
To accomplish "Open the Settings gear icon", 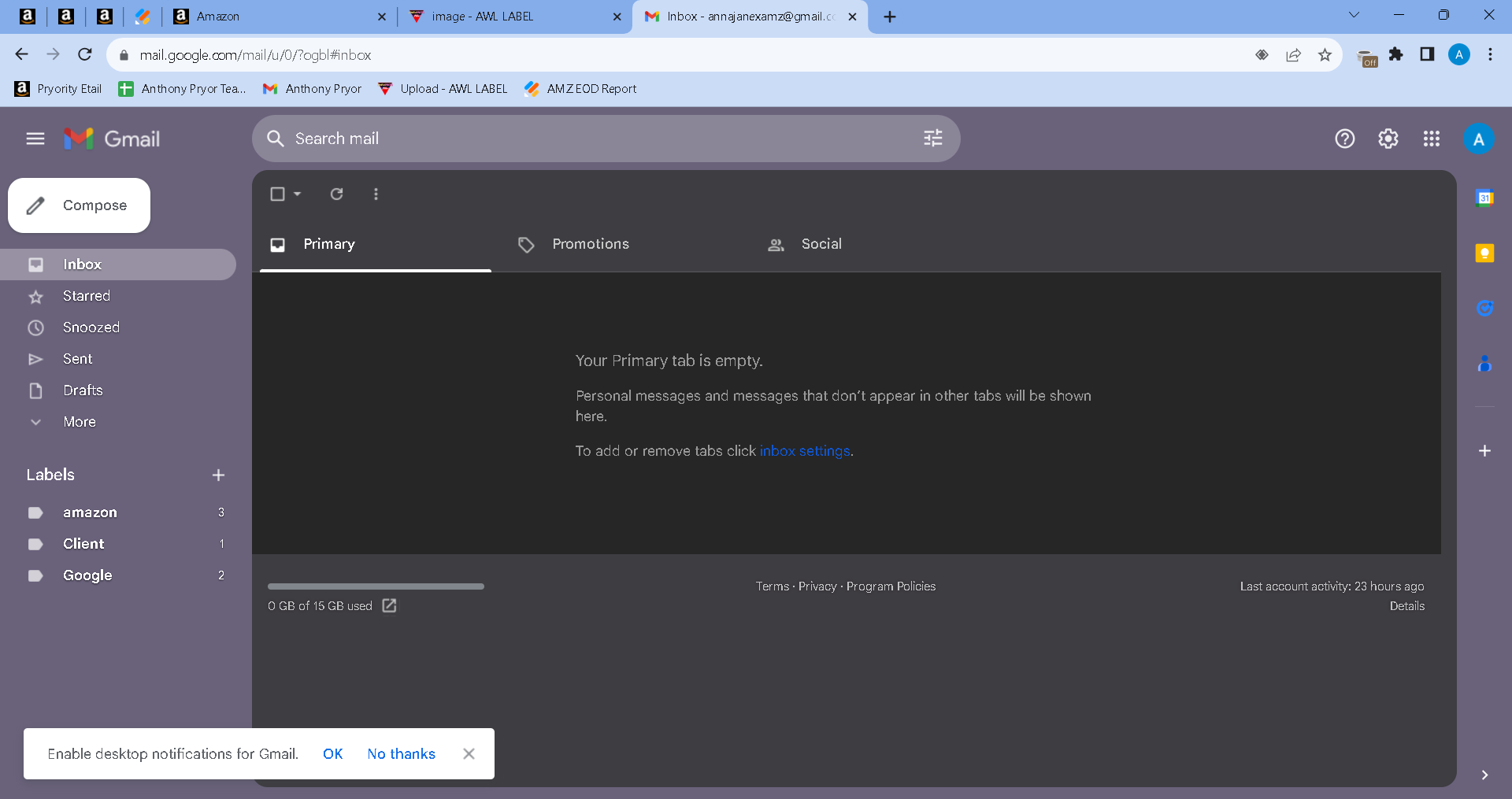I will (x=1388, y=139).
